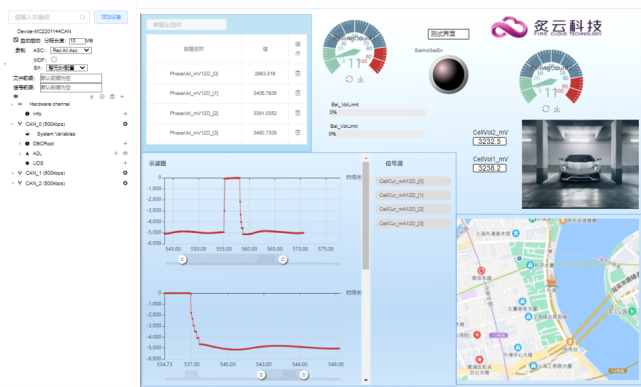The width and height of the screenshot is (641, 387).
Task: Click download icon under the left RollingCounter gauge
Action: (360, 79)
